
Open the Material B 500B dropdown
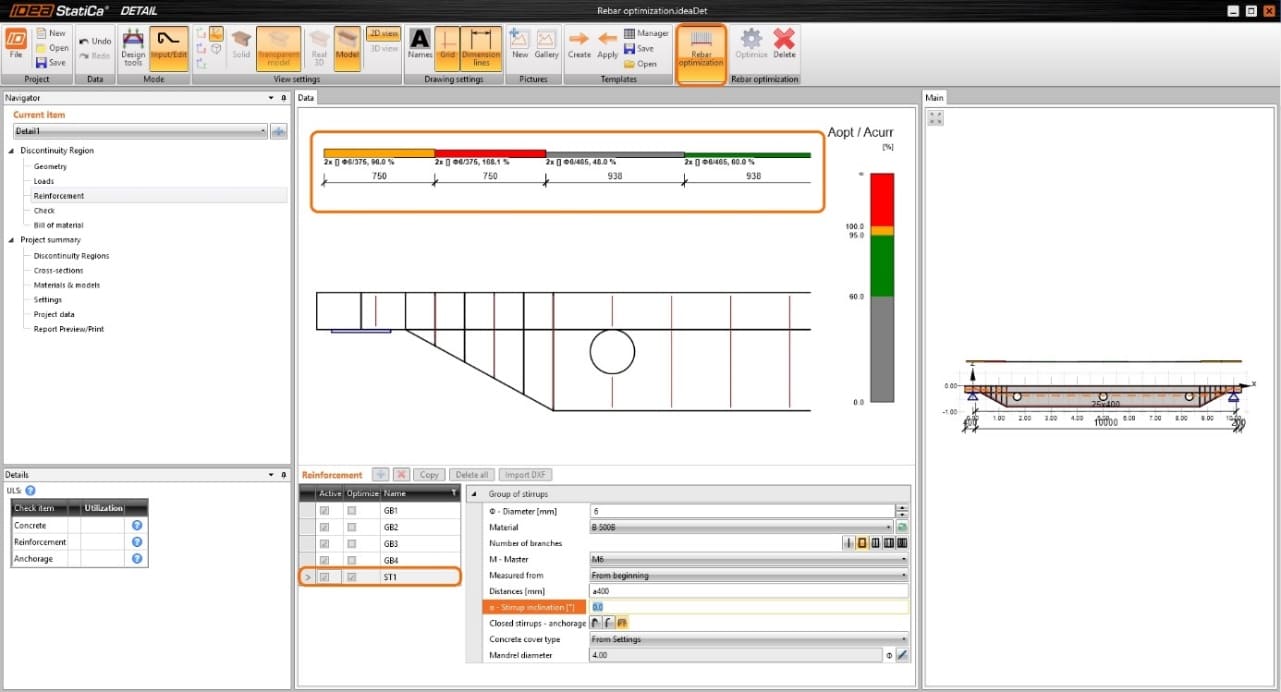pyautogui.click(x=741, y=527)
